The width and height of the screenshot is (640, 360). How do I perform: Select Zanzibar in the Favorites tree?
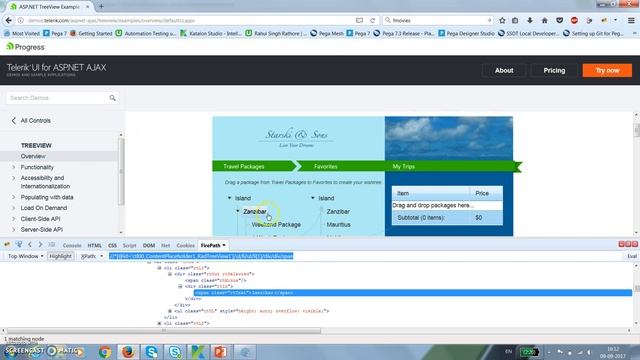tap(338, 211)
